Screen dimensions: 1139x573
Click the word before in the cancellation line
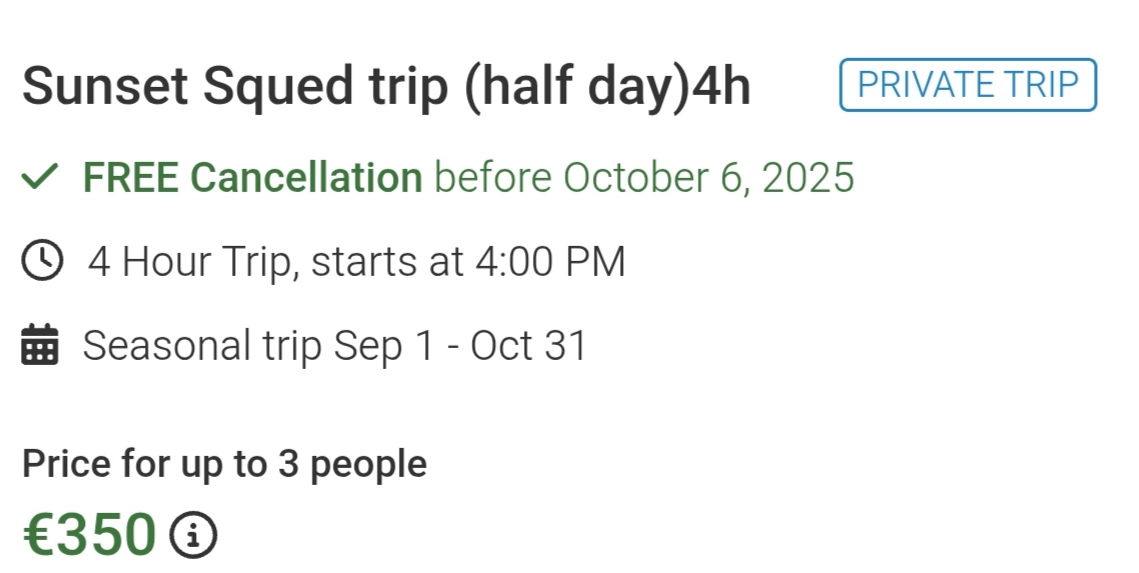(x=492, y=179)
